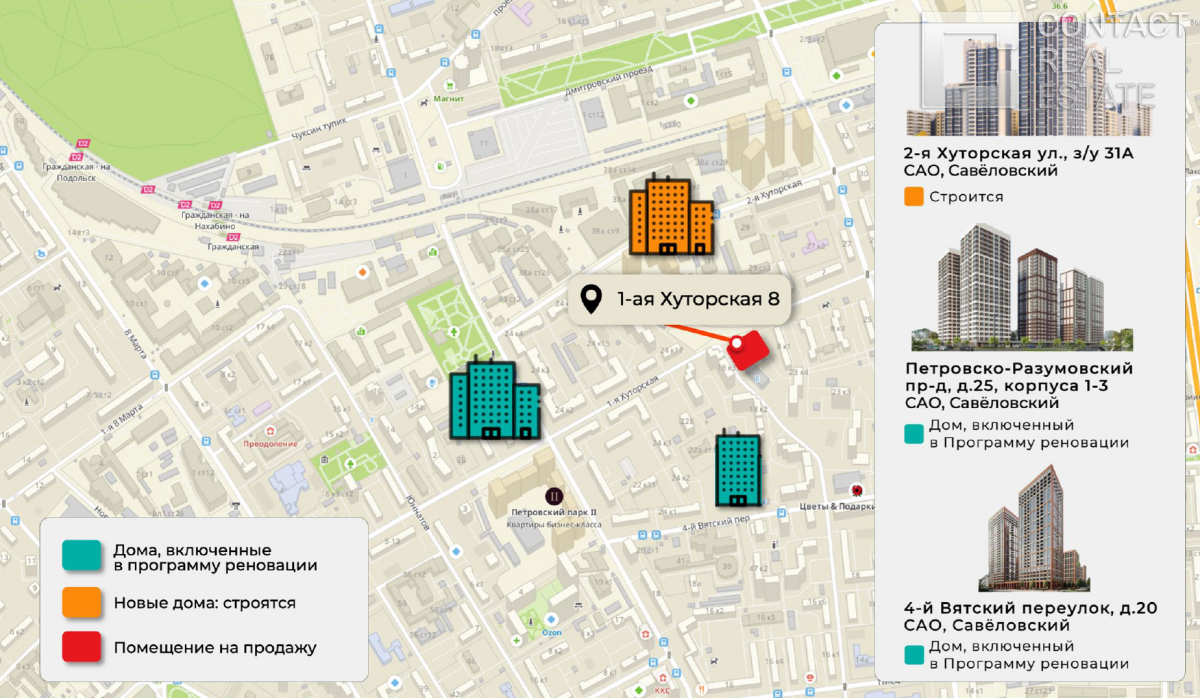Select the large teal renovation building icon
The height and width of the screenshot is (698, 1200).
coord(494,399)
